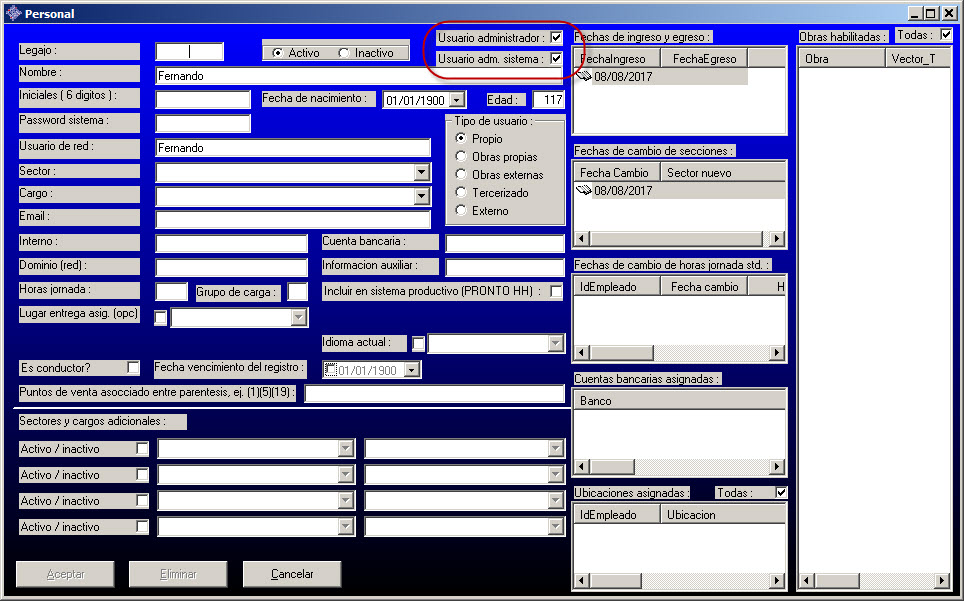Click the Personal window title bar icon
Viewport: 964px width, 601px height.
pyautogui.click(x=13, y=14)
